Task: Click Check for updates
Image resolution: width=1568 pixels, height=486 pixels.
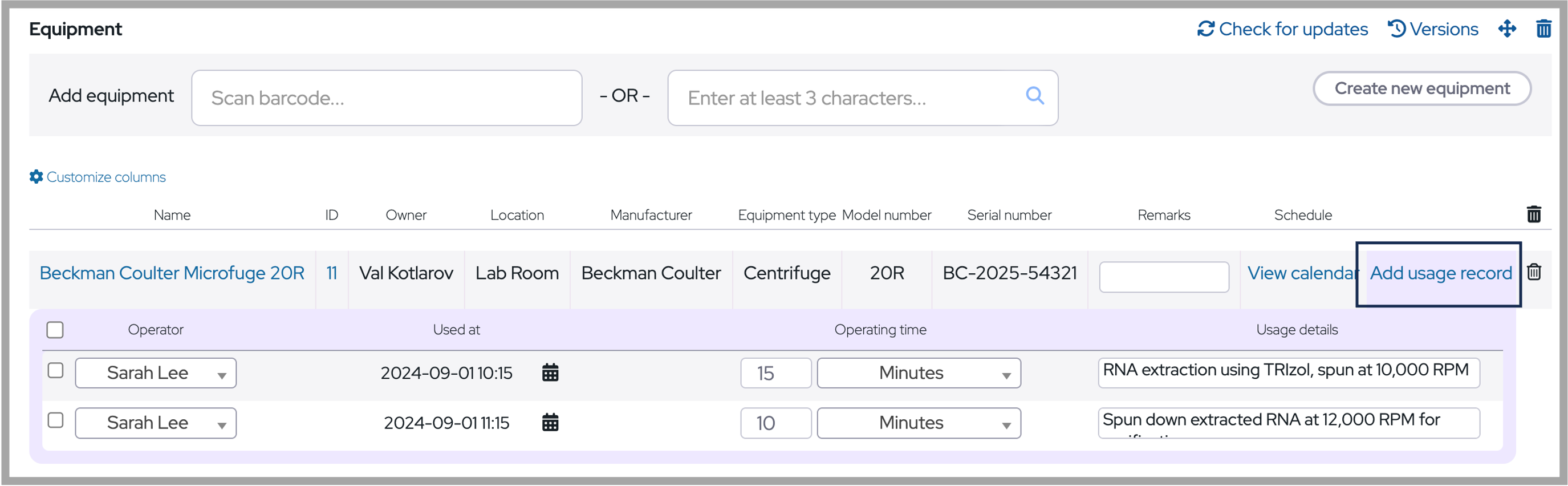Action: pyautogui.click(x=1282, y=29)
